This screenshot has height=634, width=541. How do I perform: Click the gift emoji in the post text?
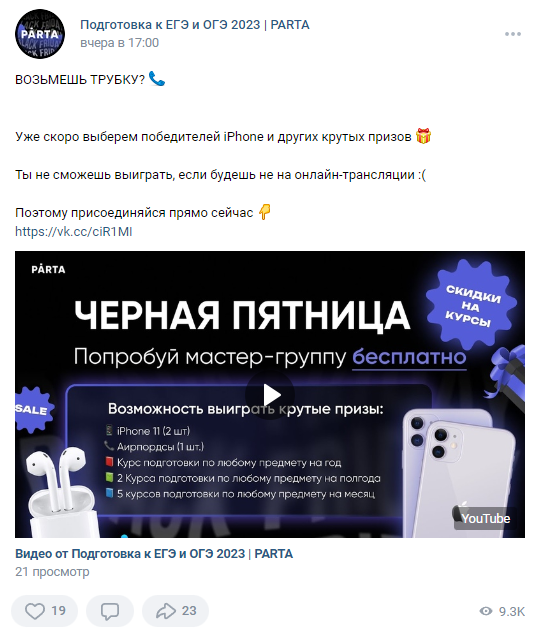(x=423, y=136)
